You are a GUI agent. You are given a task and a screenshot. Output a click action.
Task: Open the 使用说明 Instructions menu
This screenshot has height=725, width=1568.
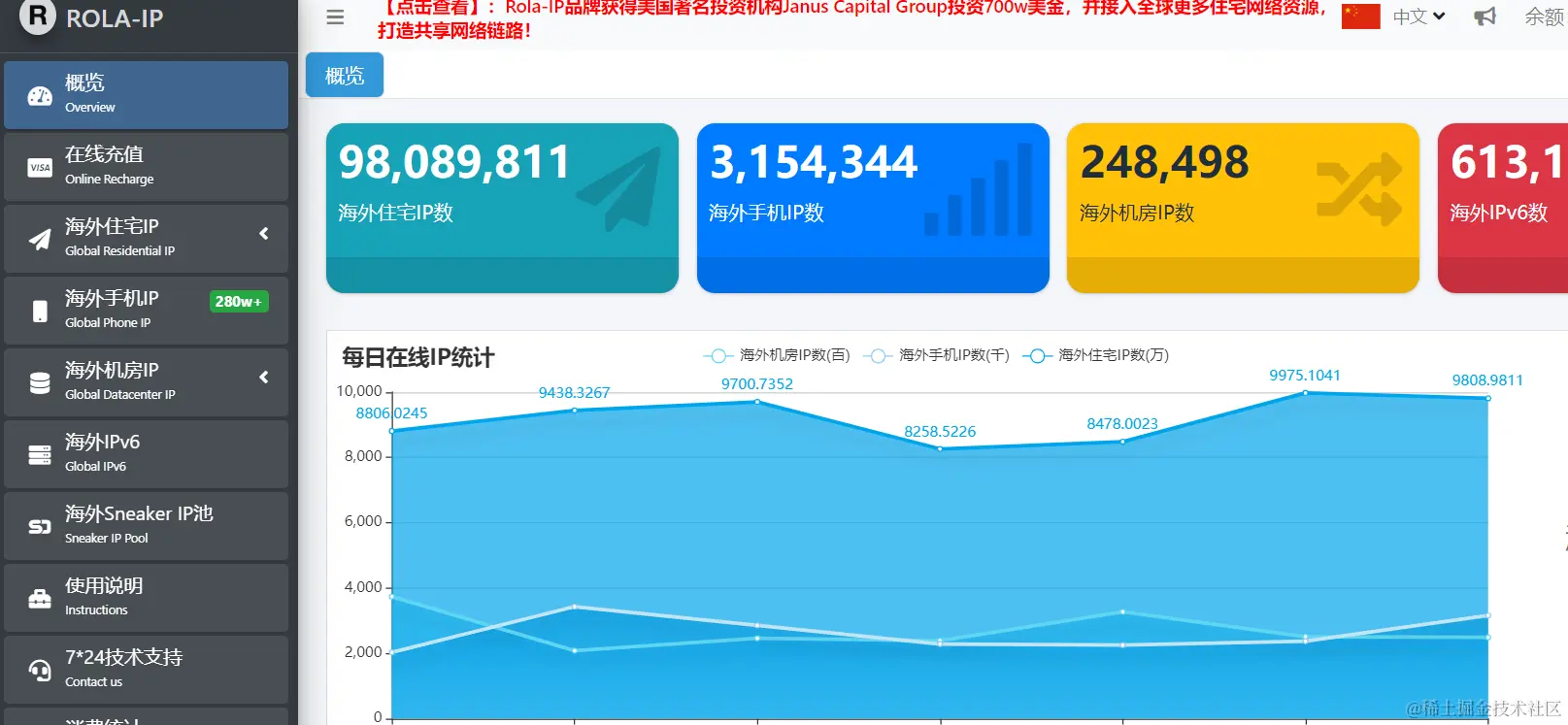[146, 598]
